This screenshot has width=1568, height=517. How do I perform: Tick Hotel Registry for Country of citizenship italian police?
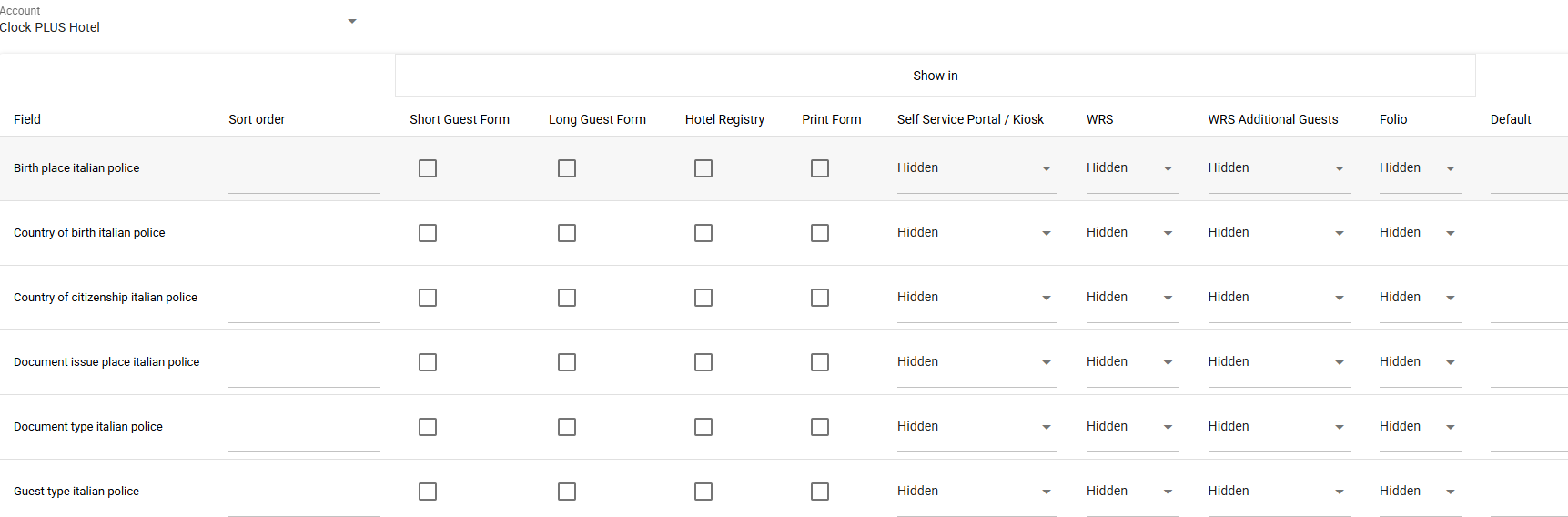pyautogui.click(x=703, y=298)
